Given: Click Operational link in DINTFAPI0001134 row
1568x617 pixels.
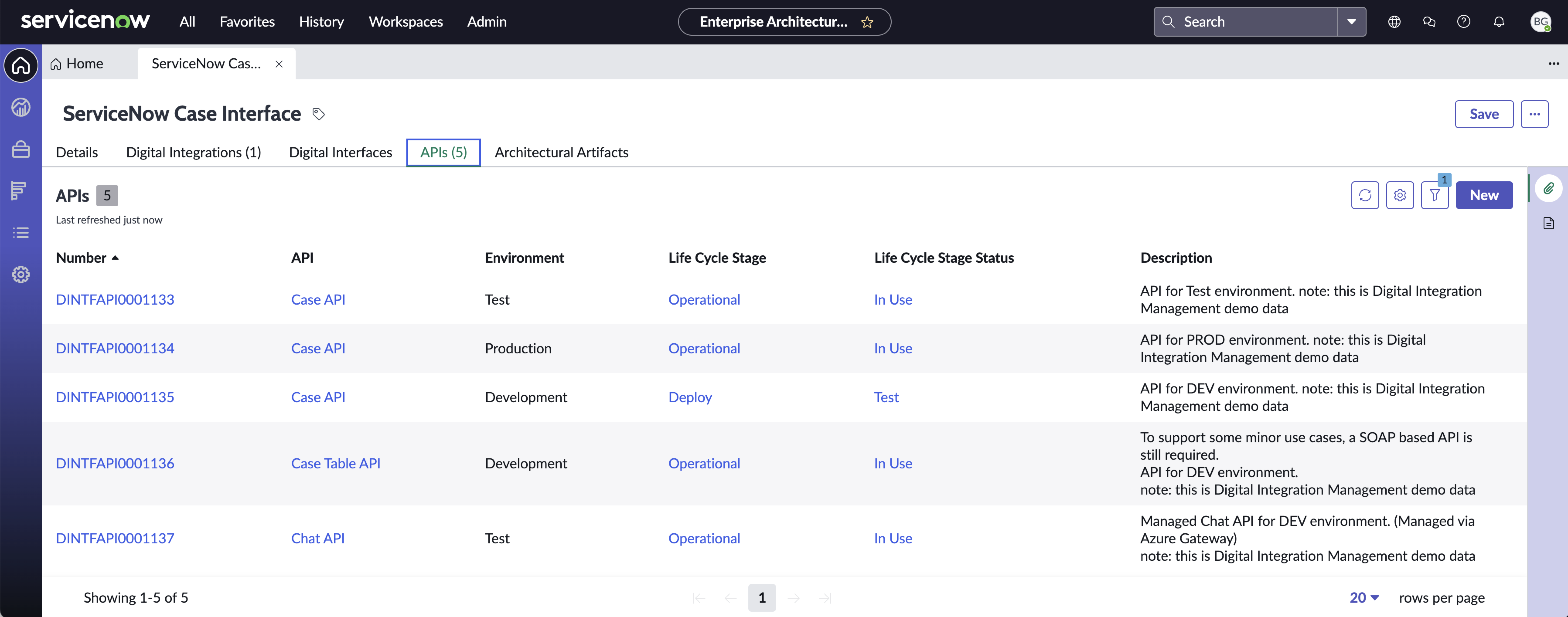Looking at the screenshot, I should click(x=704, y=349).
